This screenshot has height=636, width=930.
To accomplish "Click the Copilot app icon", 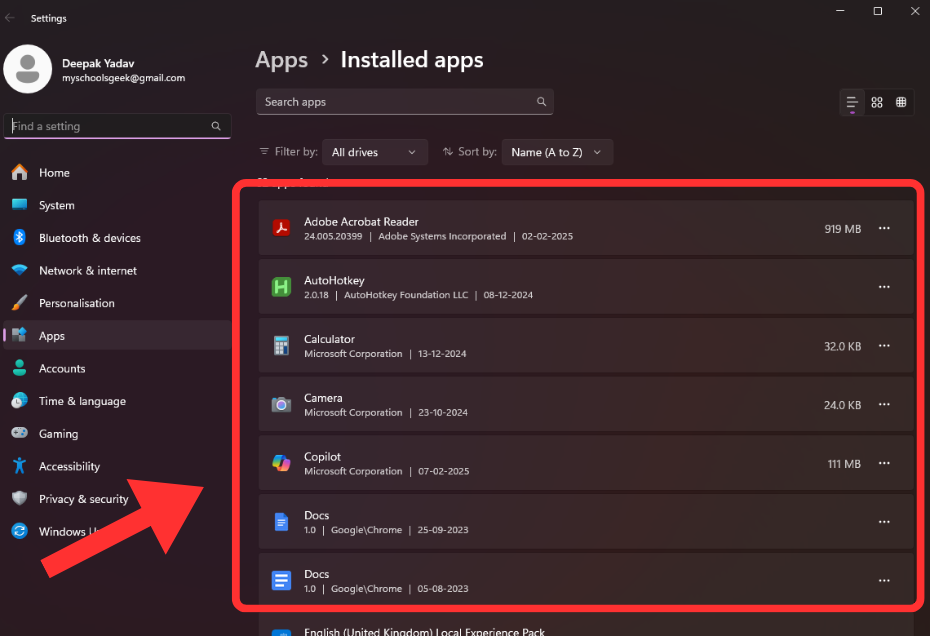I will coord(281,463).
